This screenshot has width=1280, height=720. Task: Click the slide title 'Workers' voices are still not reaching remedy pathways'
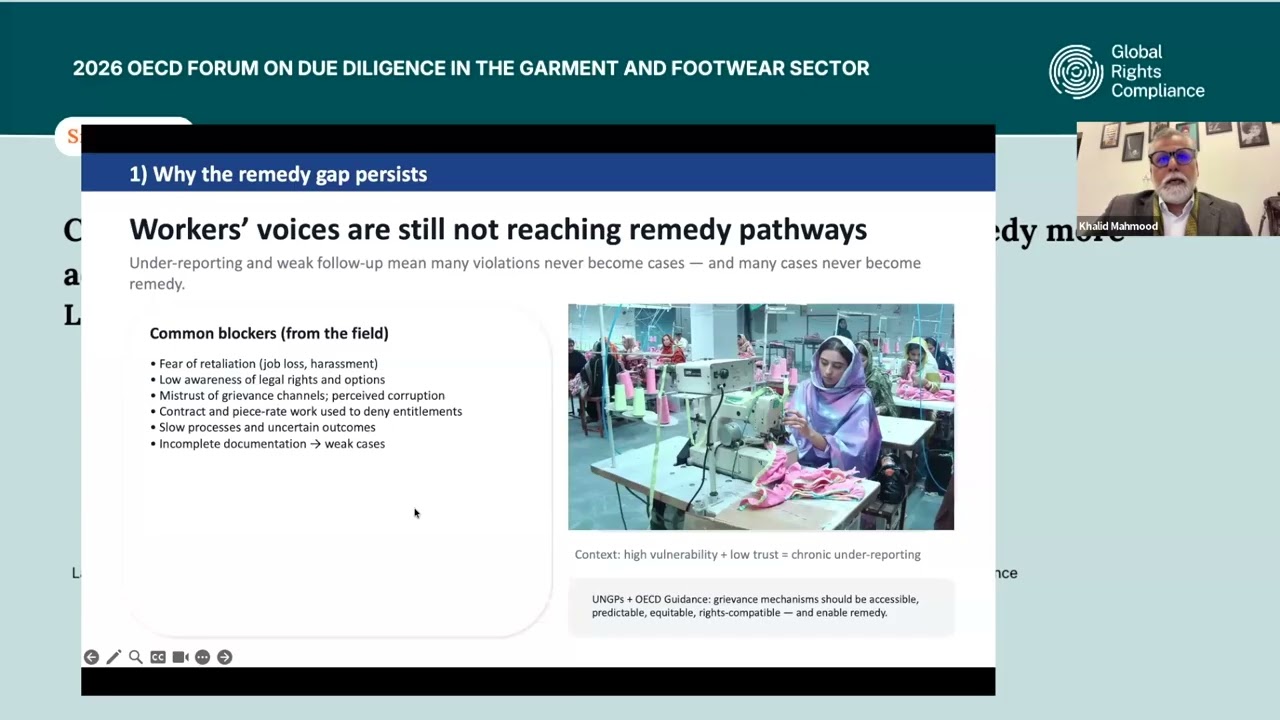(498, 229)
